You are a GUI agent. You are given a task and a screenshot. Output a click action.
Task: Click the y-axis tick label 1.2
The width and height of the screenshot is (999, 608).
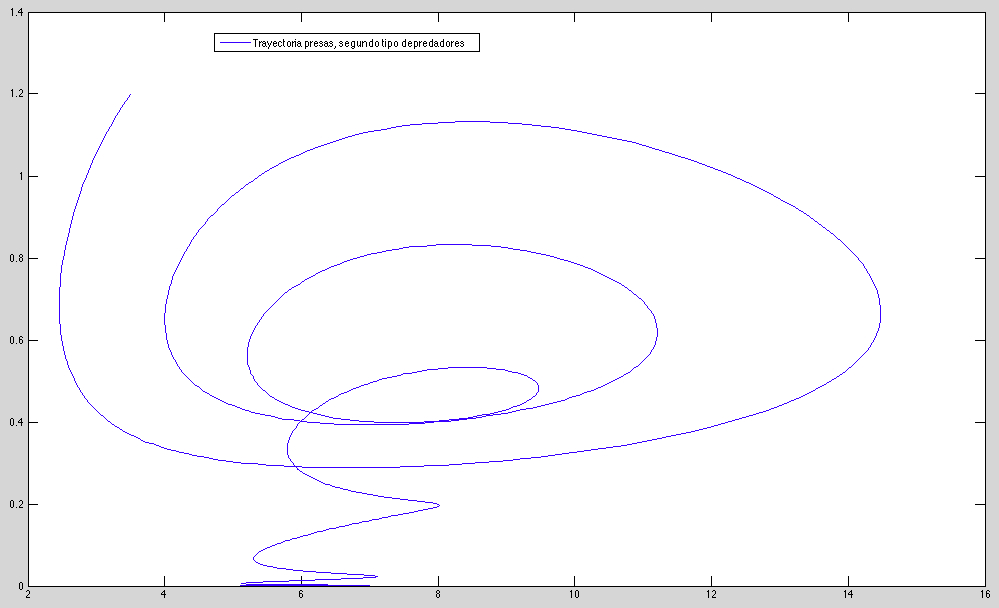[14, 95]
